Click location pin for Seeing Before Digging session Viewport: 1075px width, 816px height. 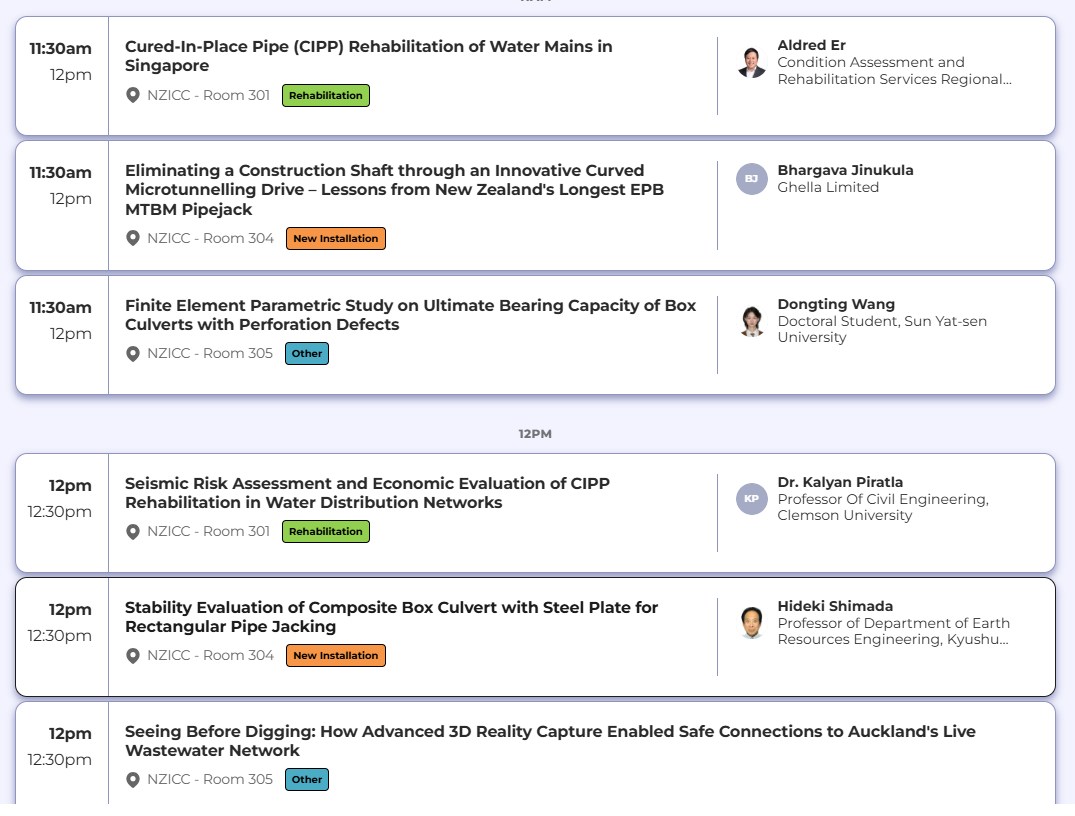[x=133, y=780]
